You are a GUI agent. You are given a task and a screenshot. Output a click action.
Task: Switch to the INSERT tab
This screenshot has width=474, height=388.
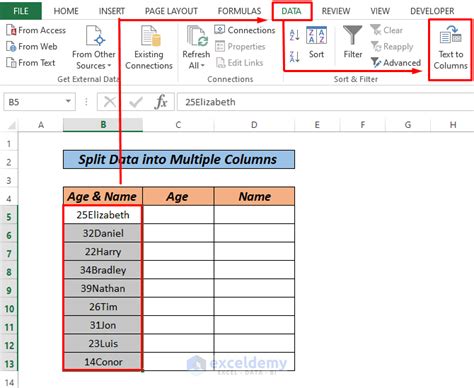point(111,11)
